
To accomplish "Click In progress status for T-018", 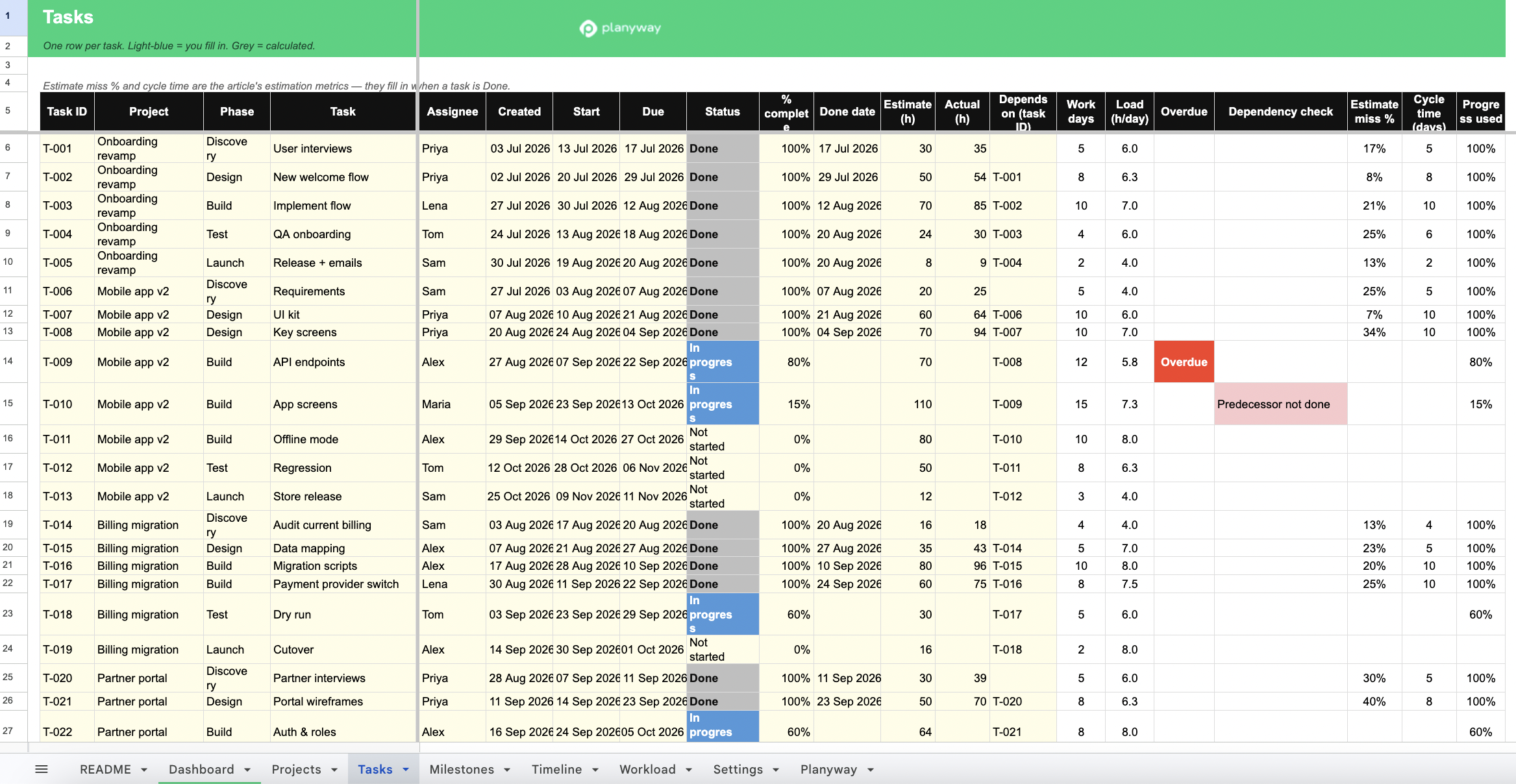I will 723,614.
